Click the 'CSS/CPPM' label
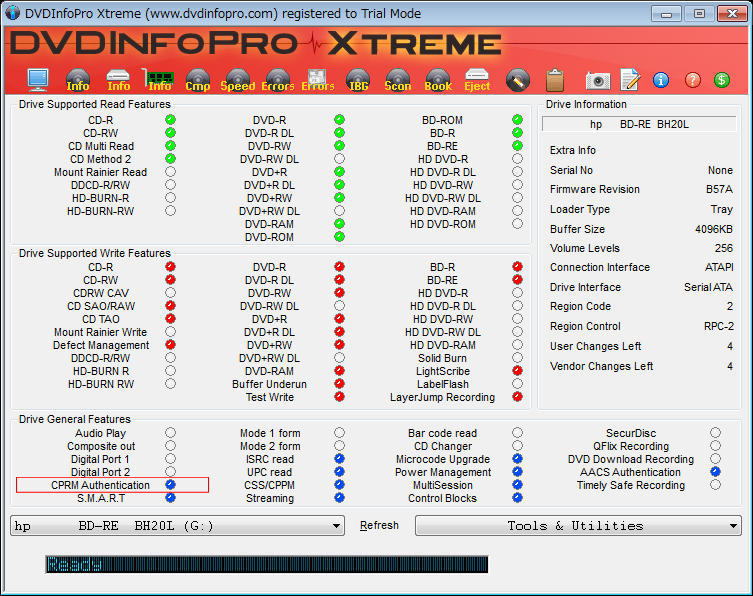The image size is (753, 596). point(269,485)
